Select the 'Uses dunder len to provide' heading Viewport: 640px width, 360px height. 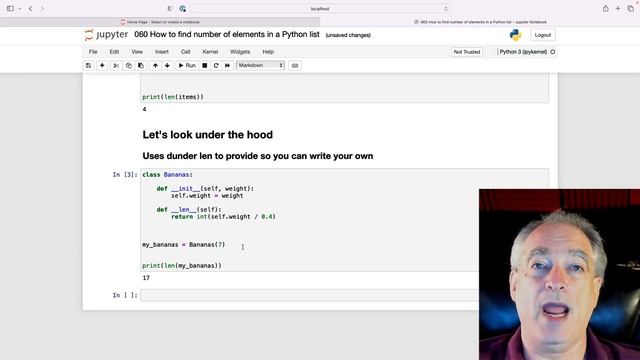pos(258,156)
